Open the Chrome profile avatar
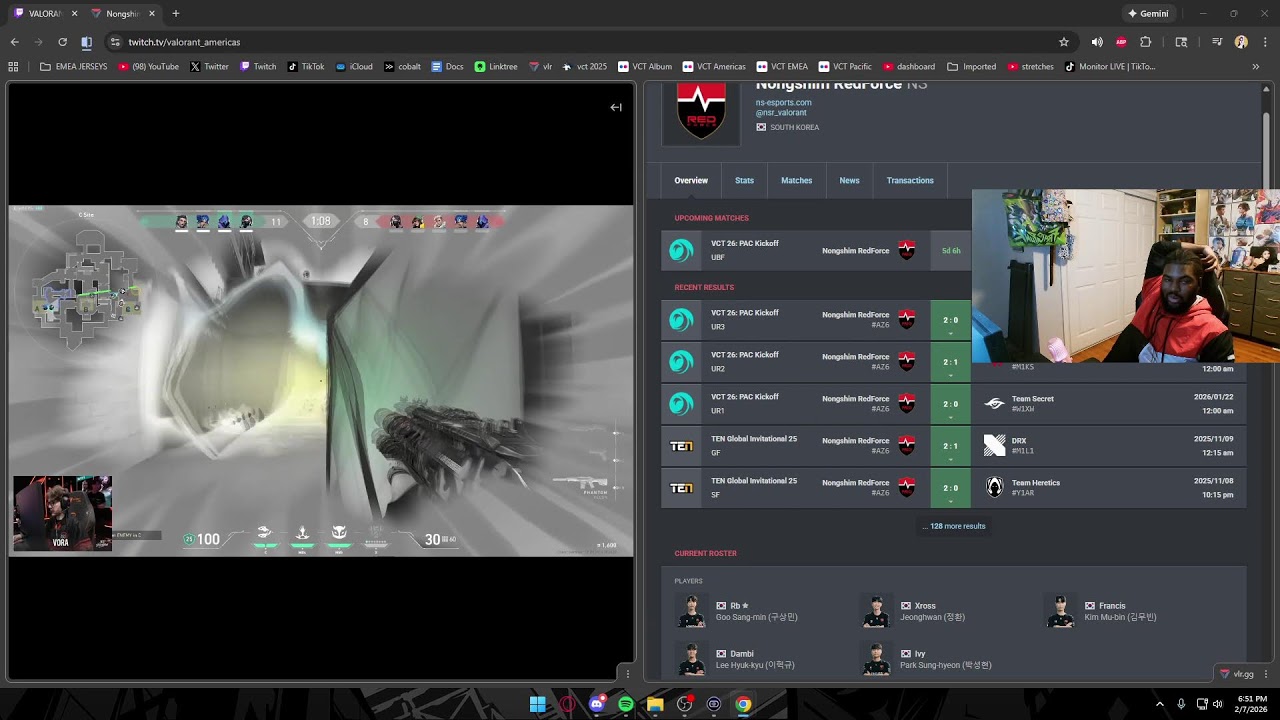 [1241, 42]
